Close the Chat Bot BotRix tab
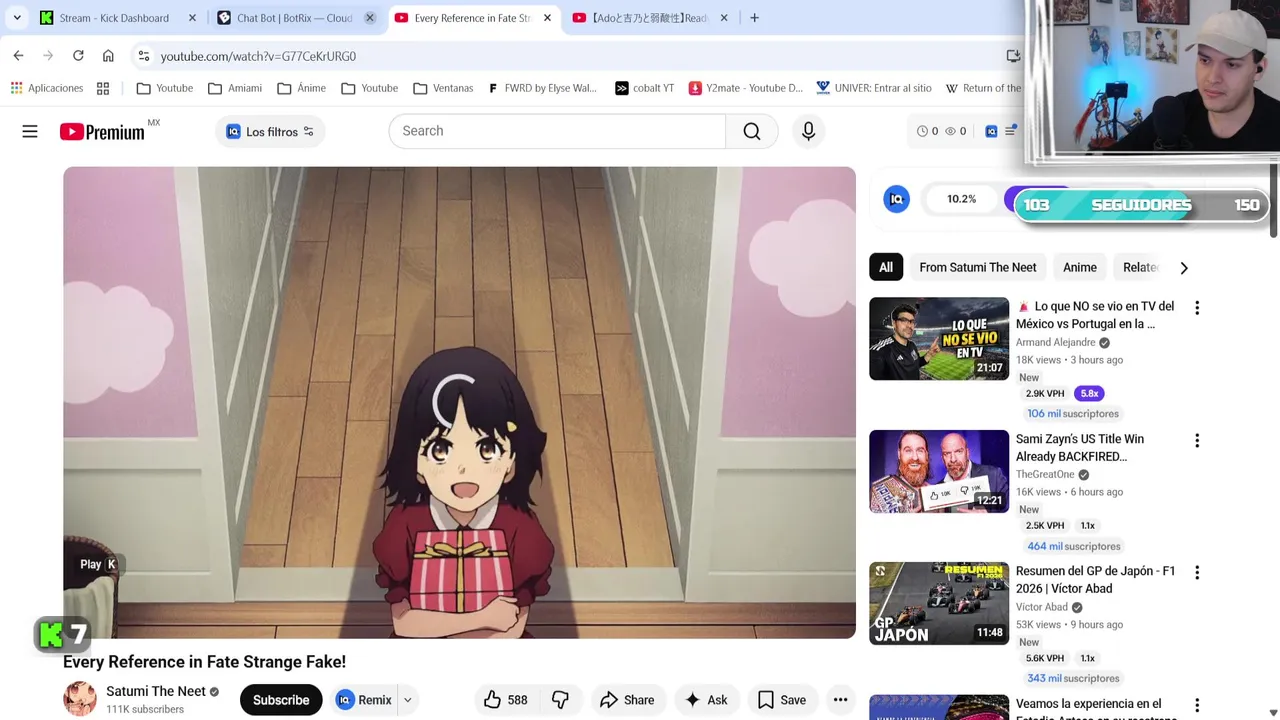Screen dimensions: 1280x720 (x=369, y=18)
